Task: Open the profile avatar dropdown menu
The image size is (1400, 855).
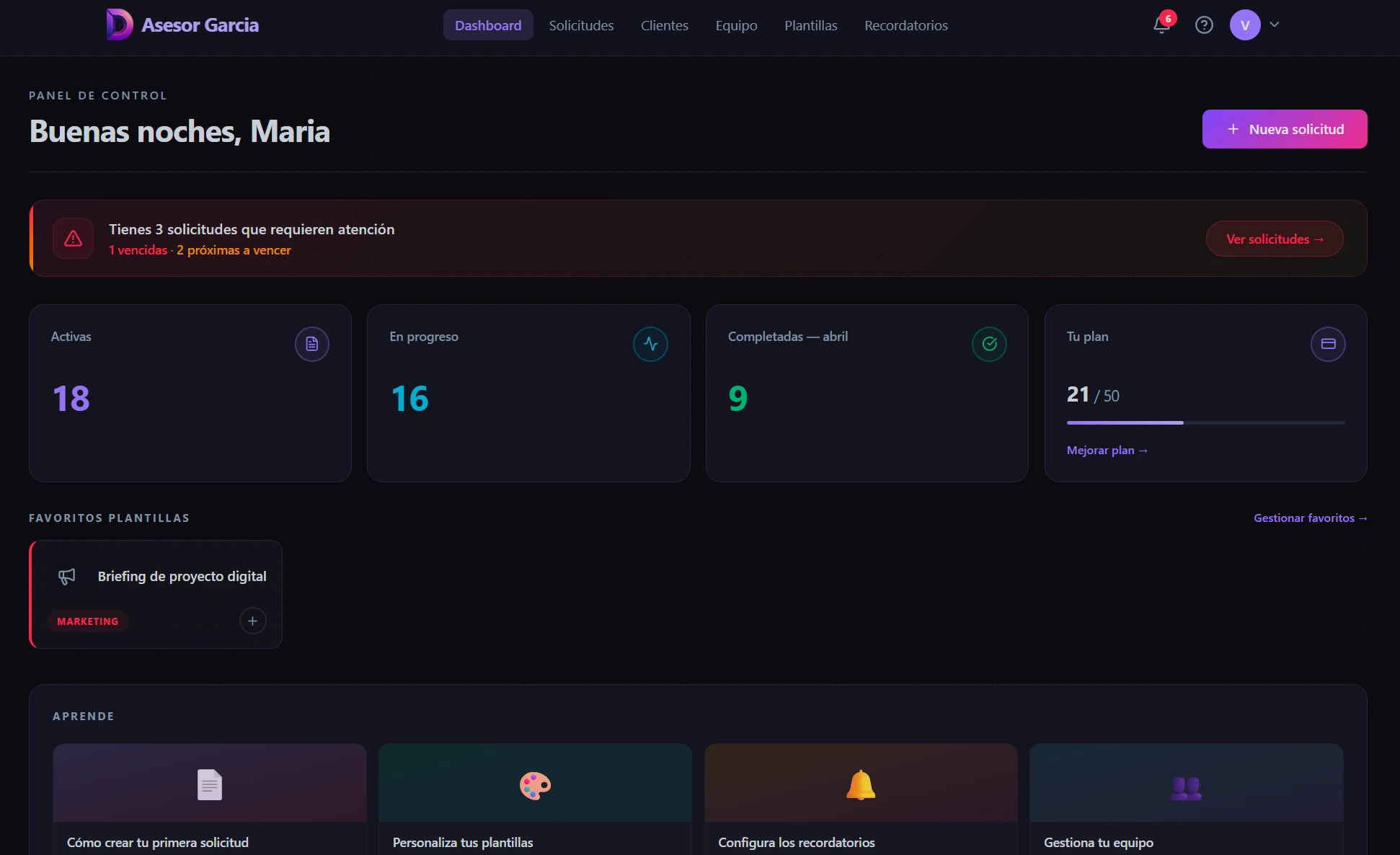Action: (1244, 24)
